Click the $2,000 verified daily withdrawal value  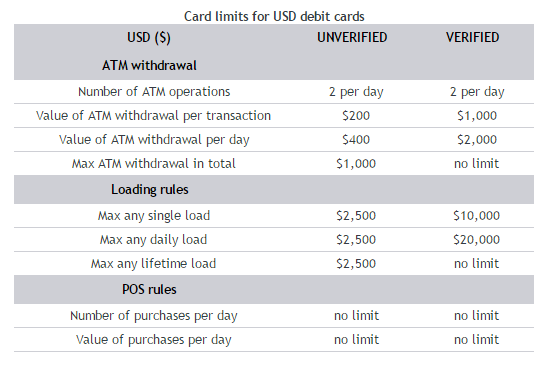(x=477, y=140)
